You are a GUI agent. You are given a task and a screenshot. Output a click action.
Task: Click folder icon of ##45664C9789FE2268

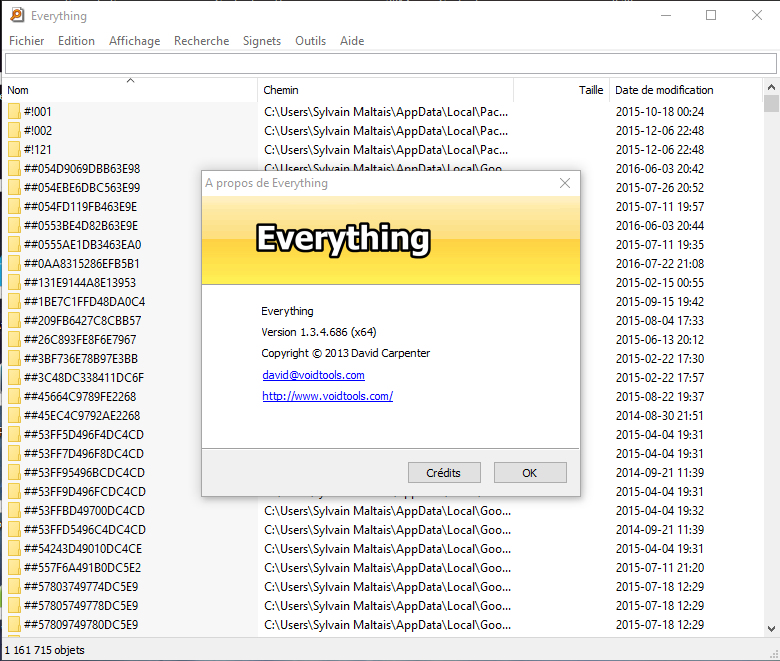click(x=14, y=396)
